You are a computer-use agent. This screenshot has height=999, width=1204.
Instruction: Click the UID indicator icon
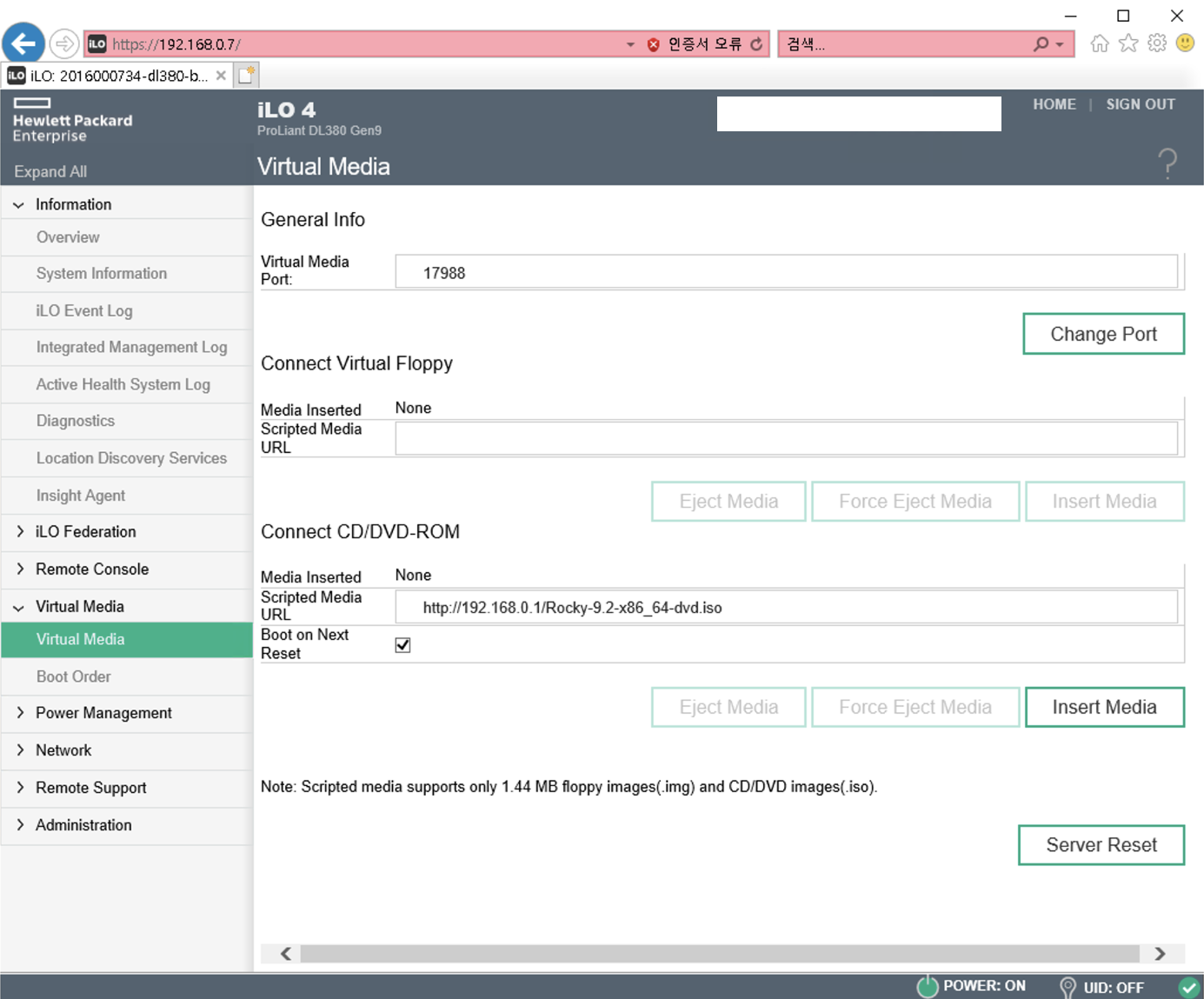tap(1068, 987)
